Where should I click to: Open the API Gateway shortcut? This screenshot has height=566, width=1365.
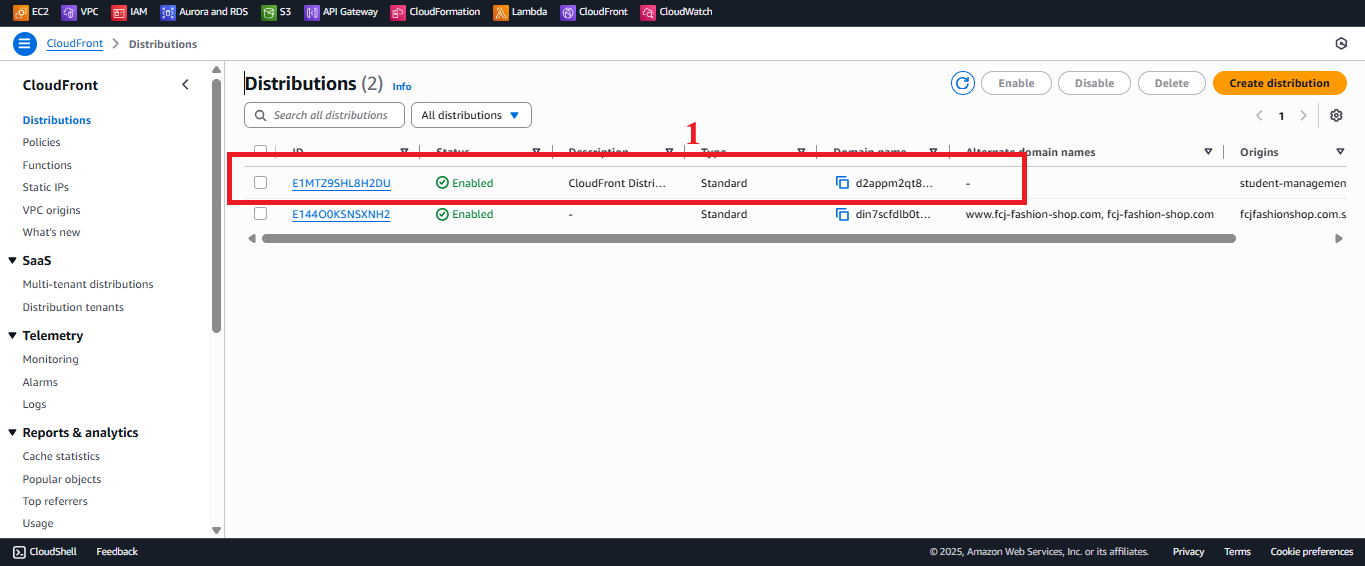(x=342, y=12)
